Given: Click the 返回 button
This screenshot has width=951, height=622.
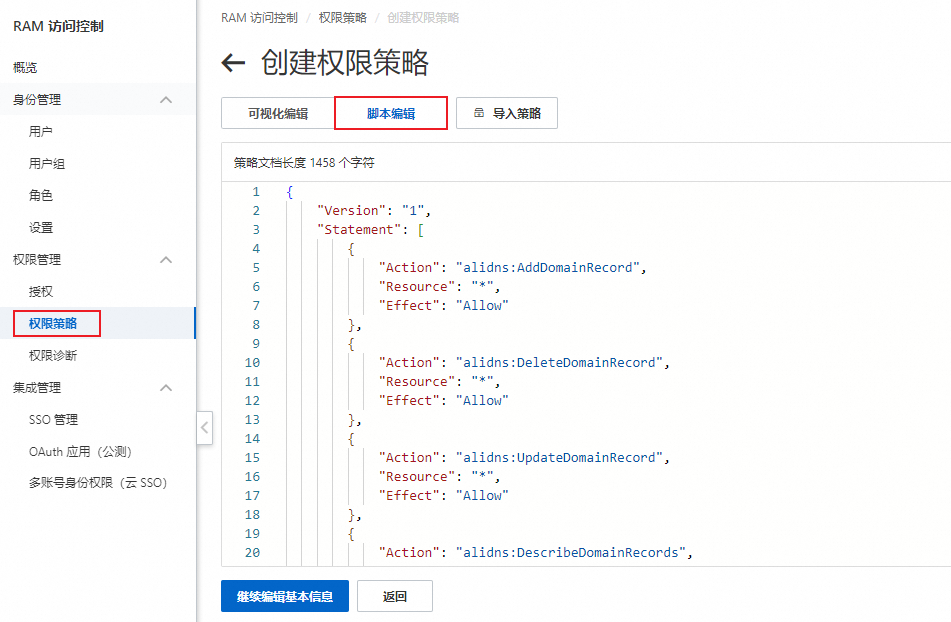Looking at the screenshot, I should click(395, 597).
